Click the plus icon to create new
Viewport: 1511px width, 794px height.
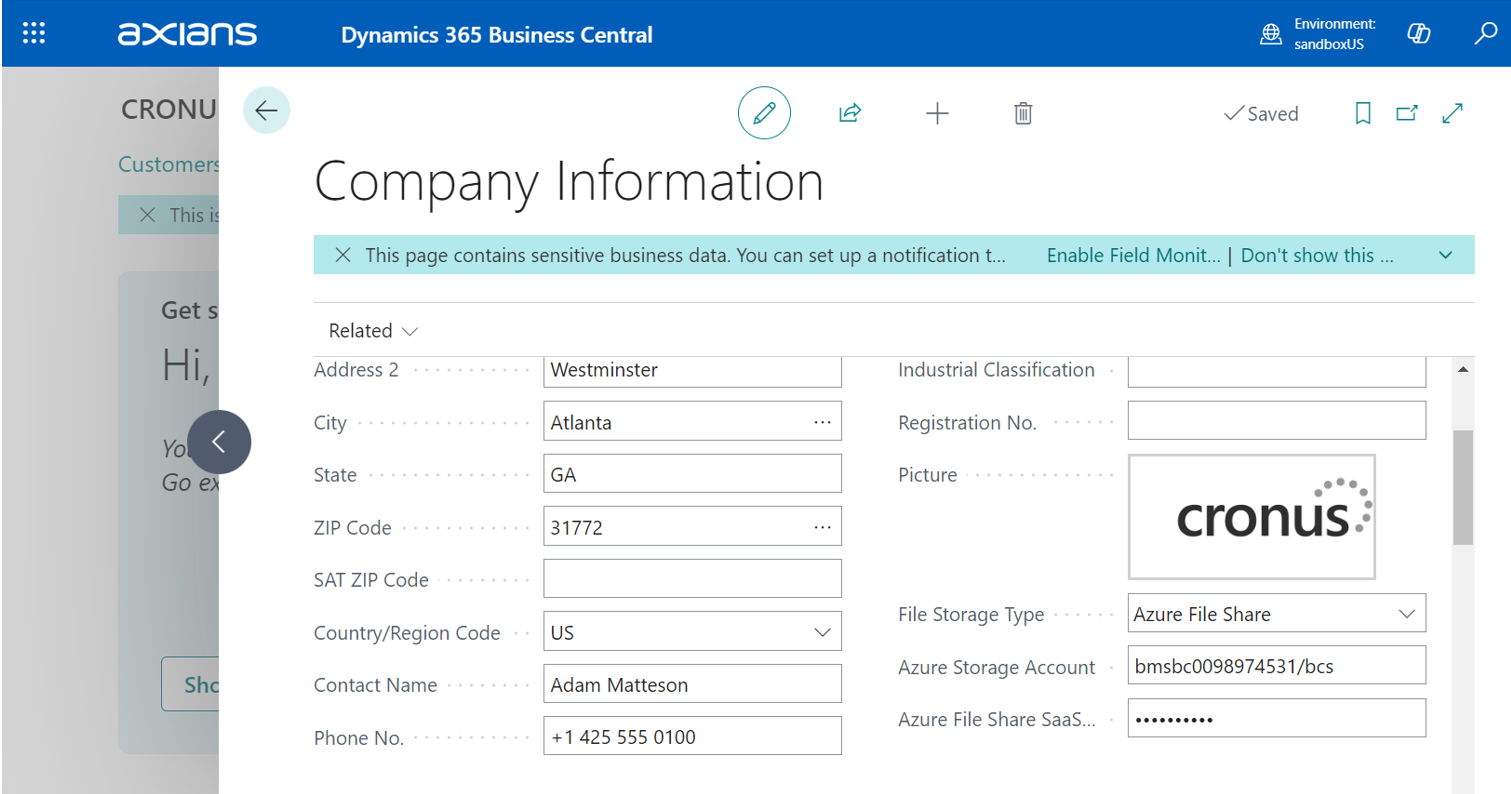click(936, 113)
